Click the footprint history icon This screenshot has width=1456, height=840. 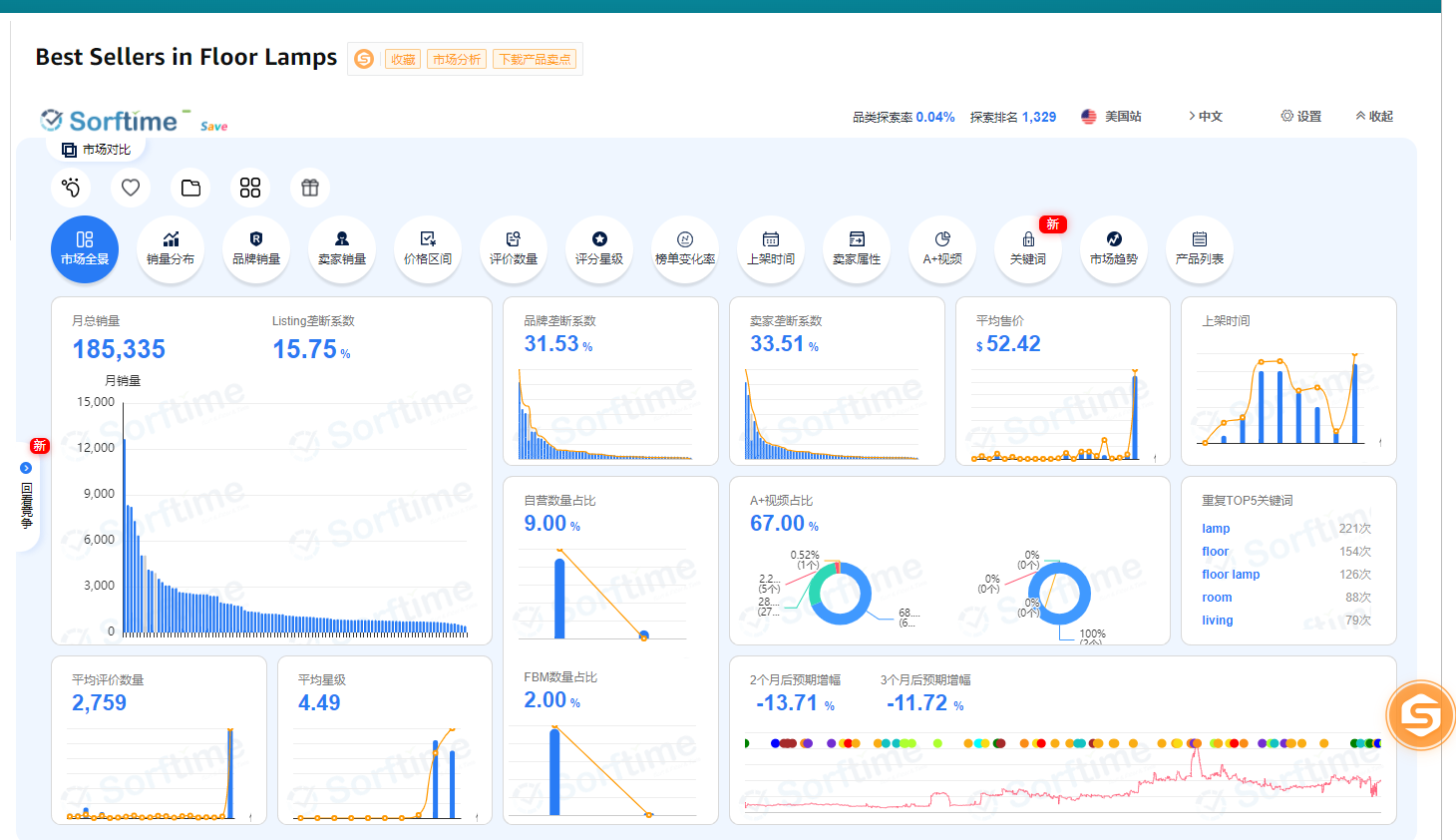tap(71, 188)
